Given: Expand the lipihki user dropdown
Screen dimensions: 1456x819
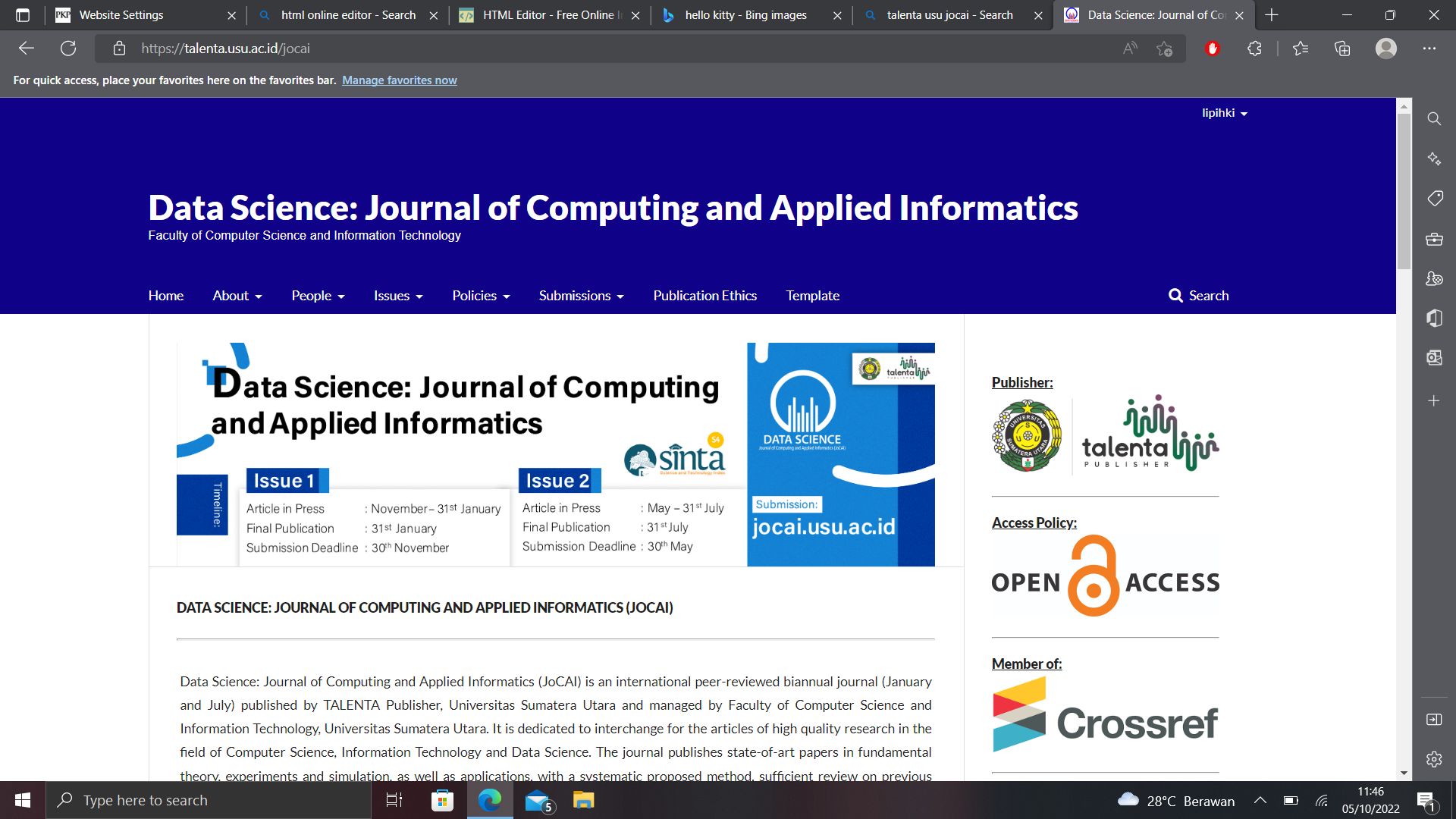Looking at the screenshot, I should point(1225,113).
